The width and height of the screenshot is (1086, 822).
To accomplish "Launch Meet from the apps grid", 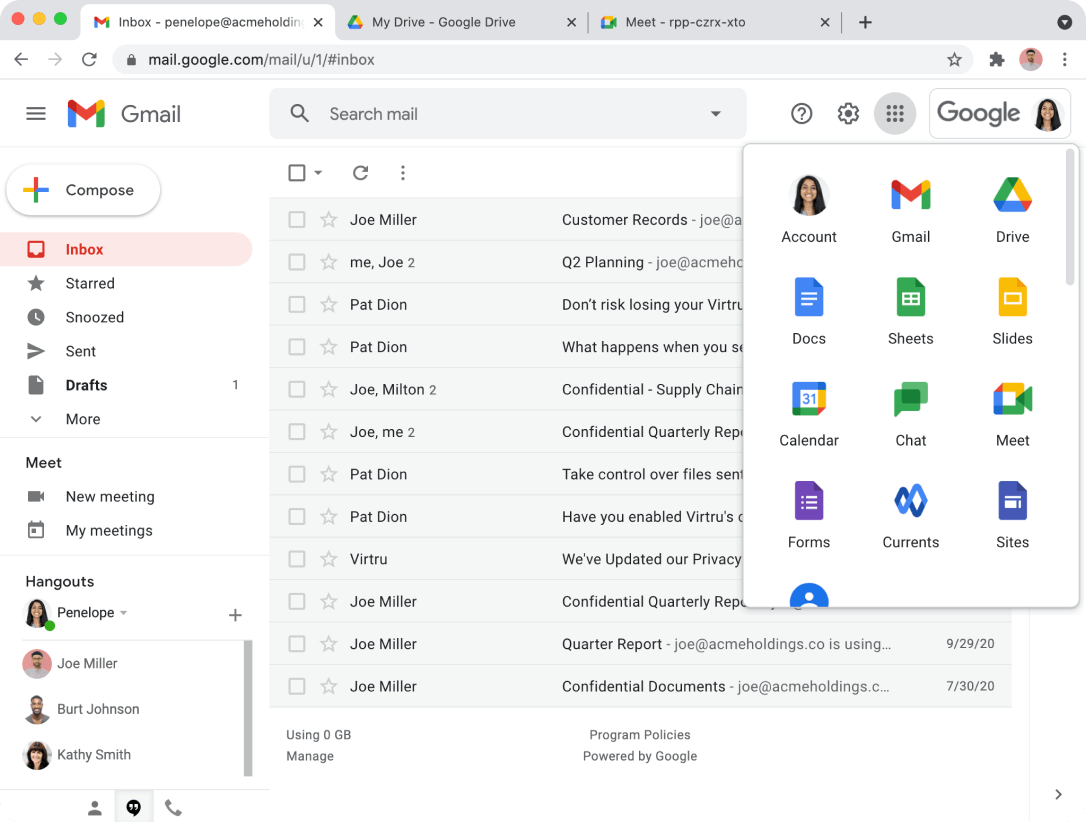I will click(x=1012, y=411).
